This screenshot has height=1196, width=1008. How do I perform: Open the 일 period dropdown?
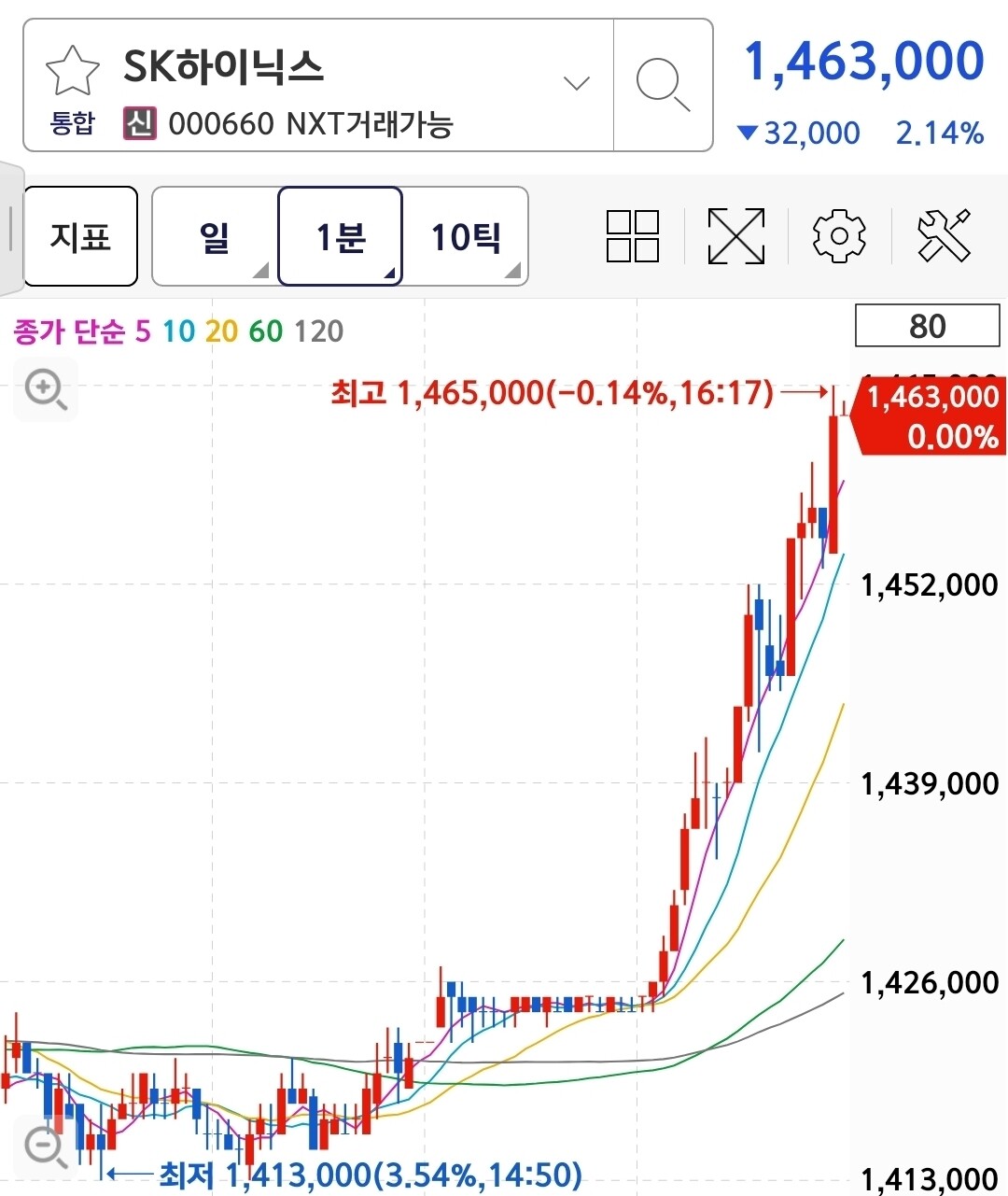[x=215, y=236]
